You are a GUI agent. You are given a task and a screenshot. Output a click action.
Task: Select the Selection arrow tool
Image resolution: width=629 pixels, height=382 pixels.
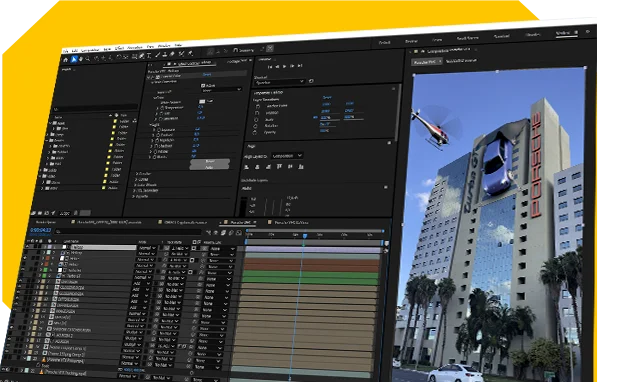74,59
